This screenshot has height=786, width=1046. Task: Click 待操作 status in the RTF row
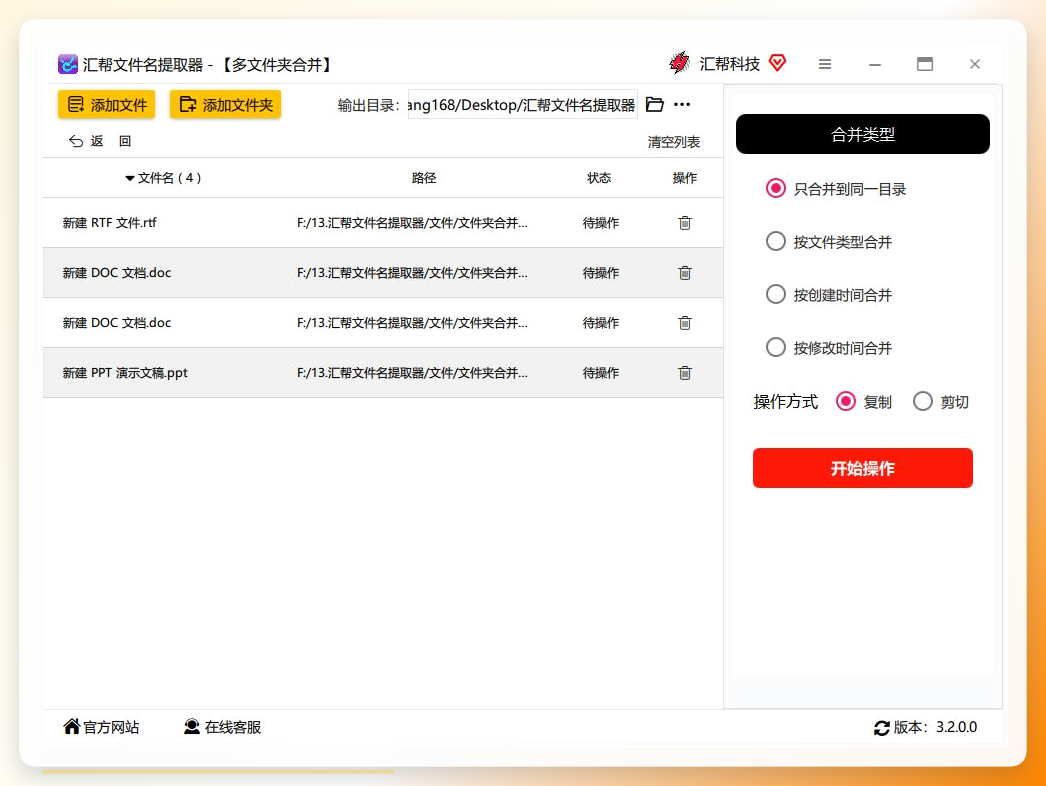pos(600,223)
